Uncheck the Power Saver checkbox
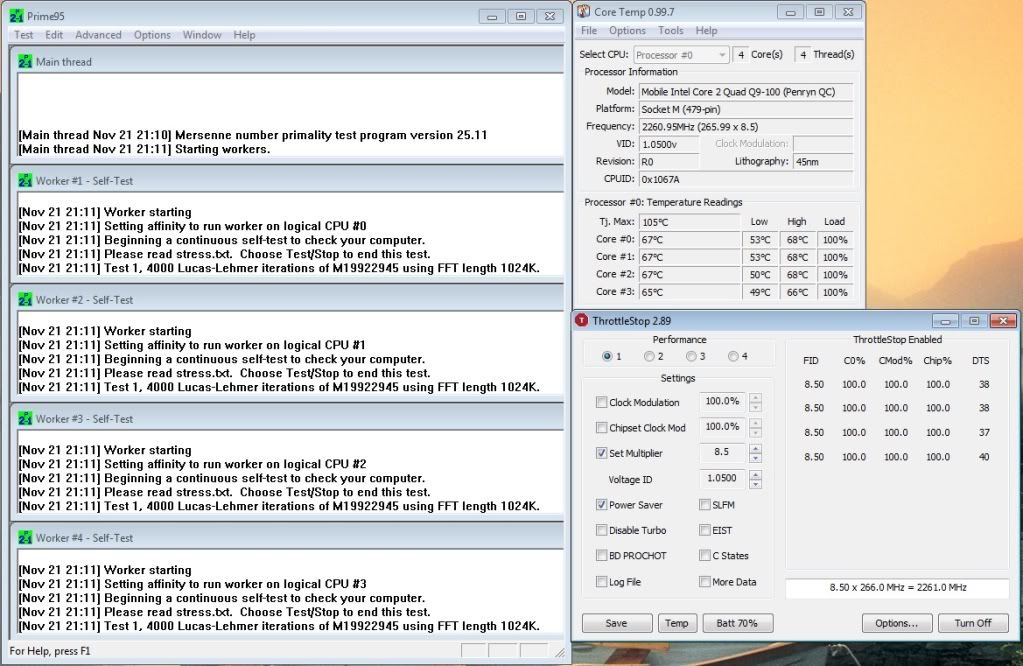 [x=602, y=505]
